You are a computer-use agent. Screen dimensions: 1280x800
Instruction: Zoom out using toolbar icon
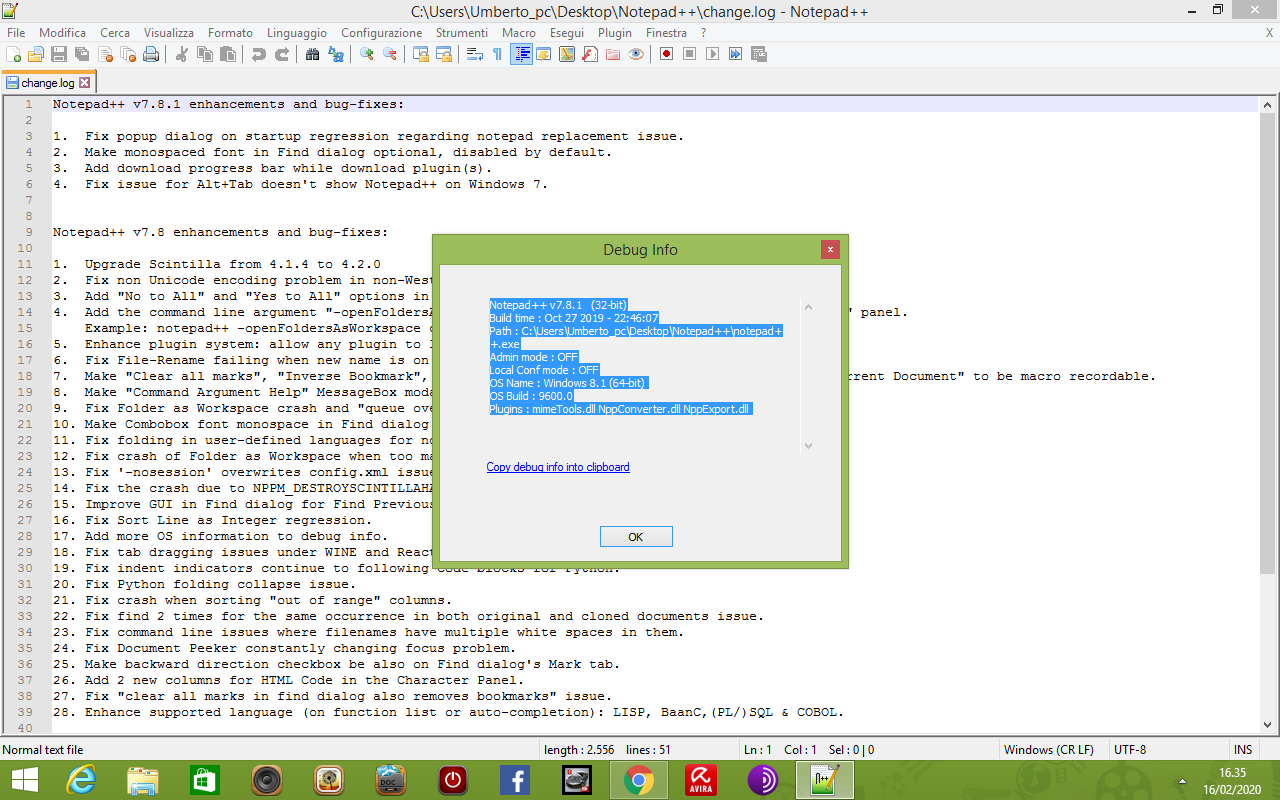click(x=389, y=54)
